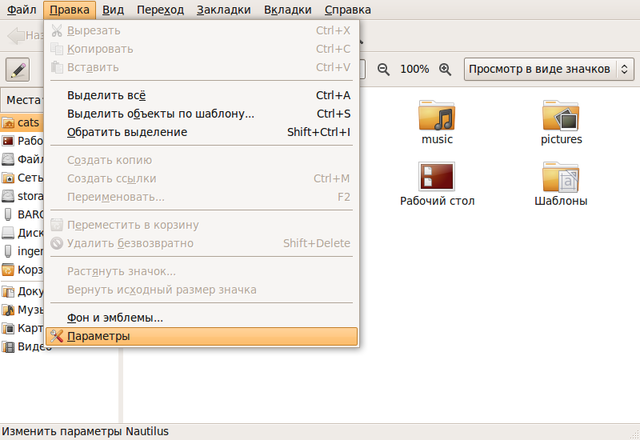Viewport: 640px width, 440px height.
Task: Click the pencil edit-location toolbar icon
Action: click(x=18, y=69)
